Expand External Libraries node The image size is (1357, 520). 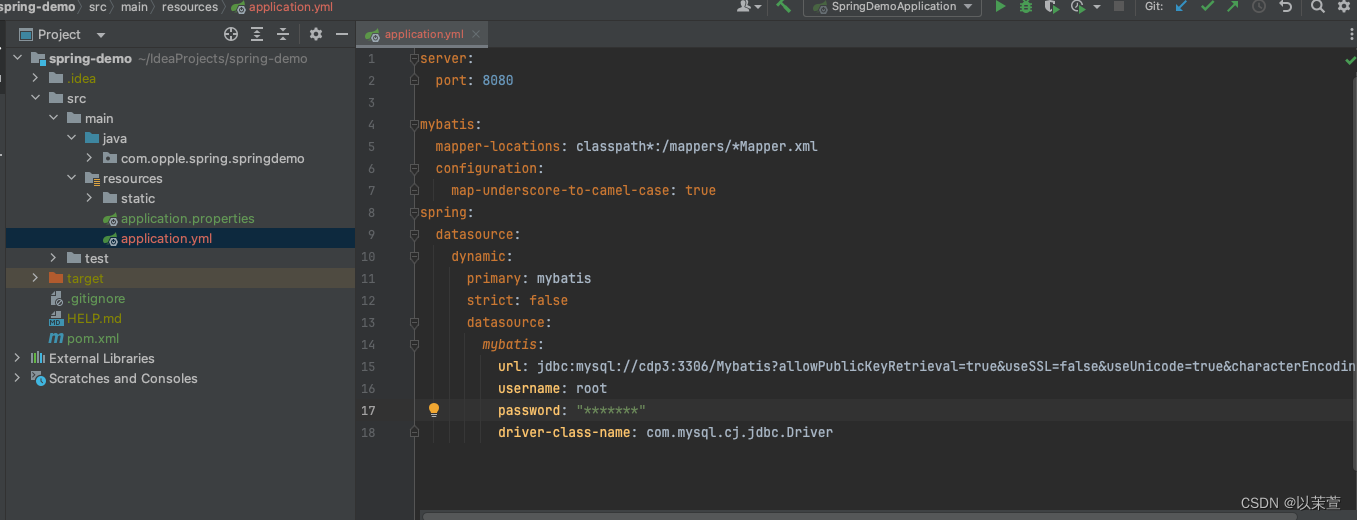17,358
